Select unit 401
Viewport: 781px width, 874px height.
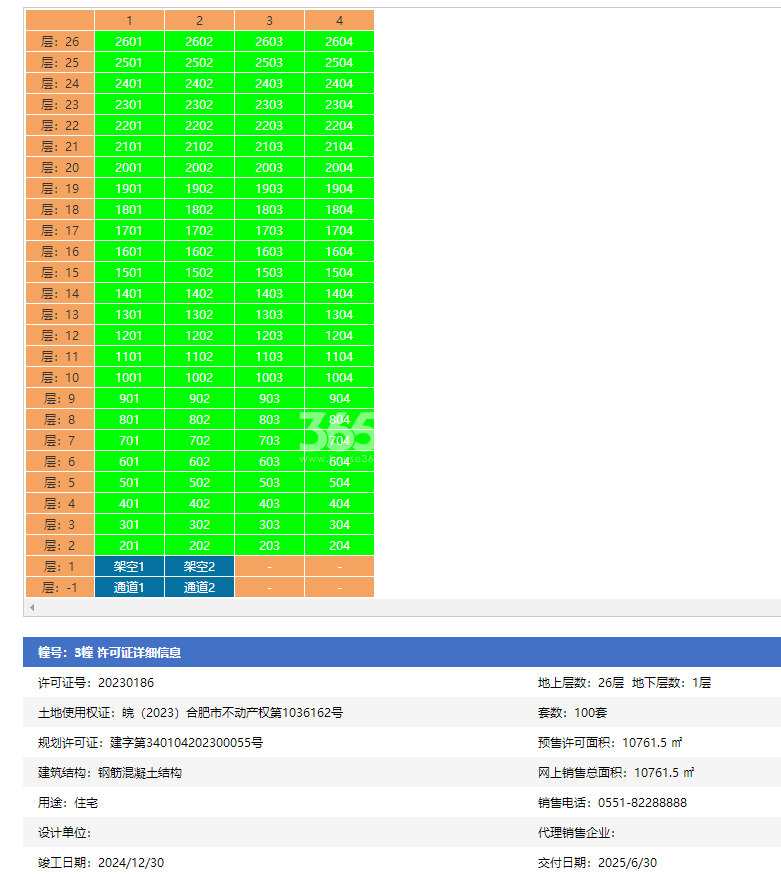129,503
